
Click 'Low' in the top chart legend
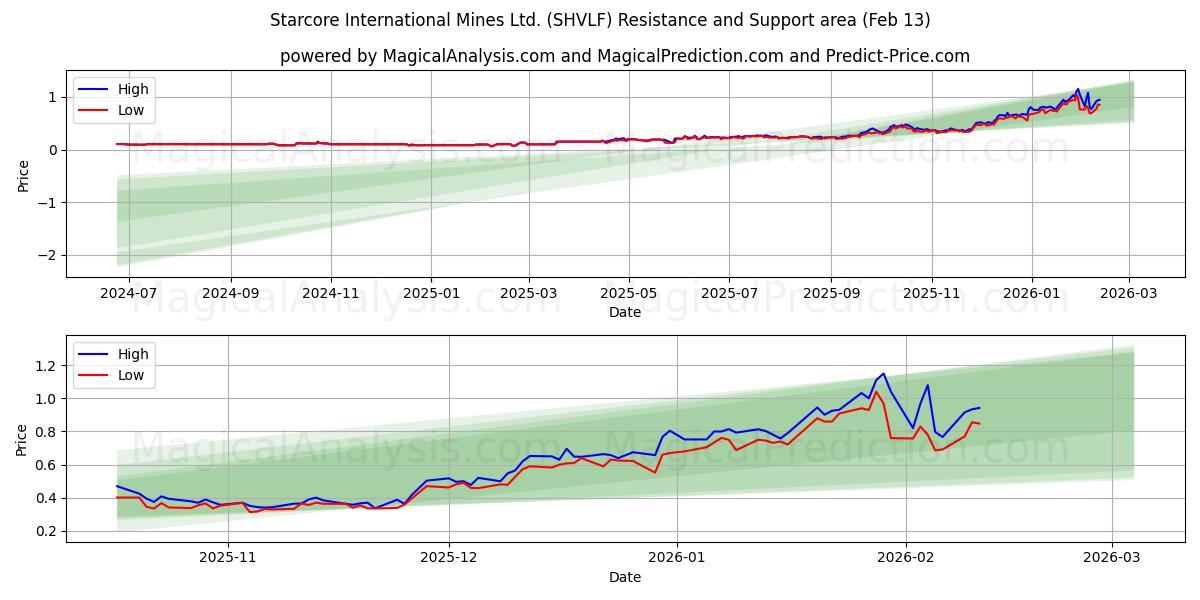pyautogui.click(x=131, y=110)
